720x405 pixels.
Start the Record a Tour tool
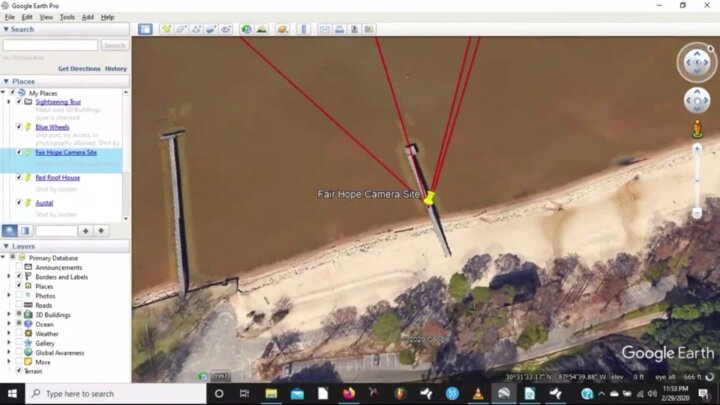click(225, 29)
